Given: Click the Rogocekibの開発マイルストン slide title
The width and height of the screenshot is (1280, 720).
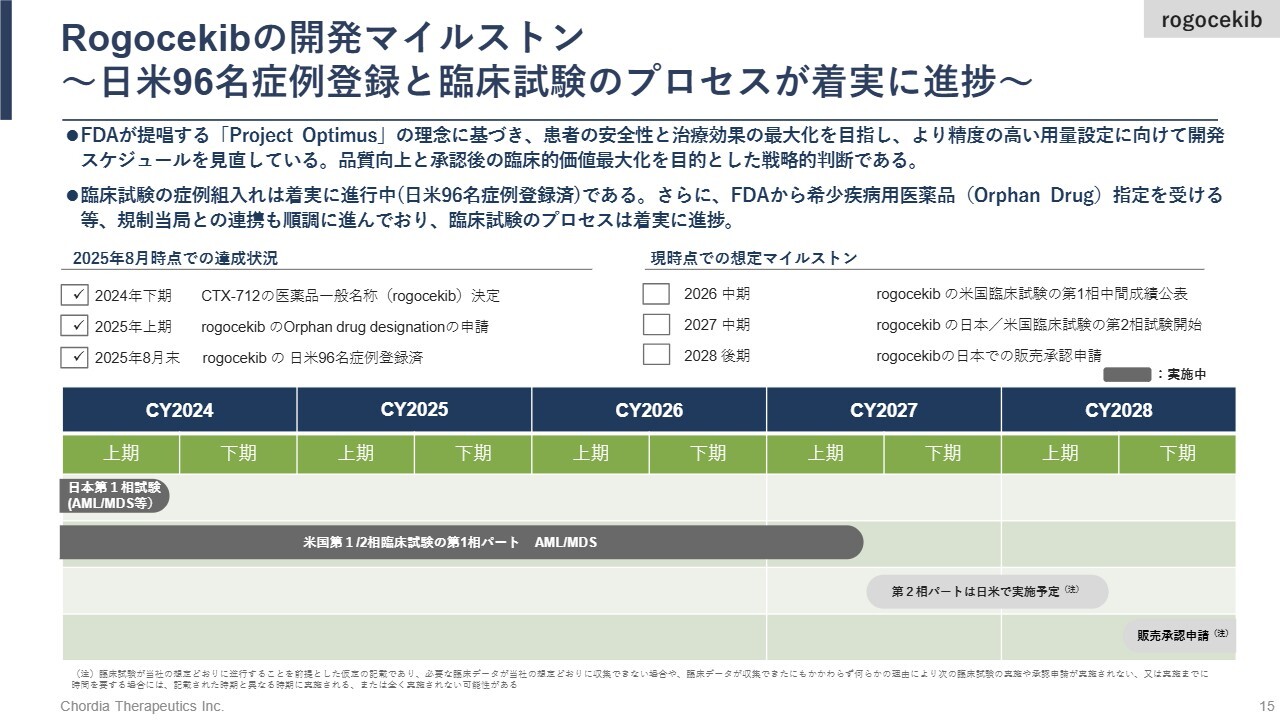Looking at the screenshot, I should (322, 38).
